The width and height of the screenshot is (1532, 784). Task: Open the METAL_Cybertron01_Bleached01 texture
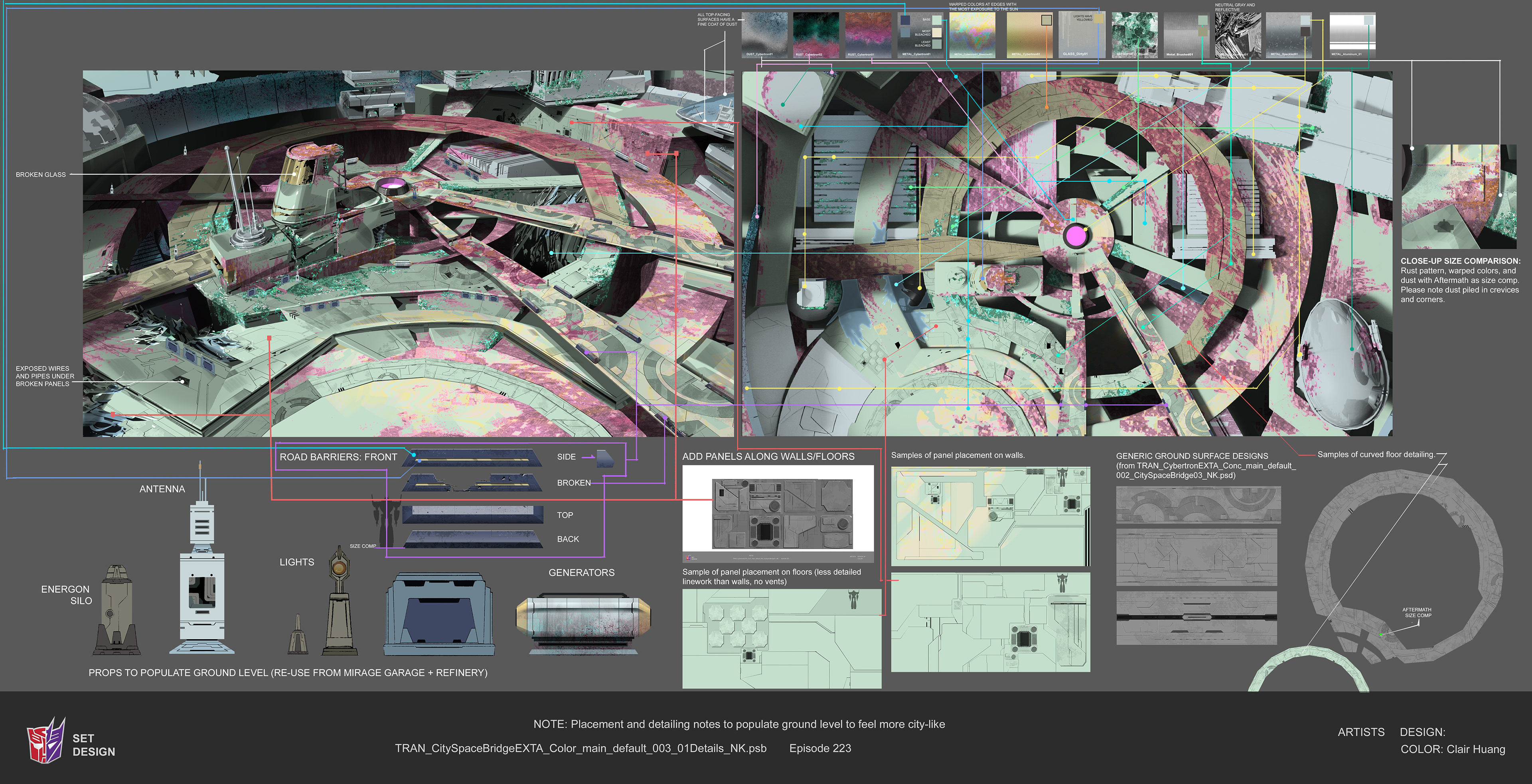973,35
